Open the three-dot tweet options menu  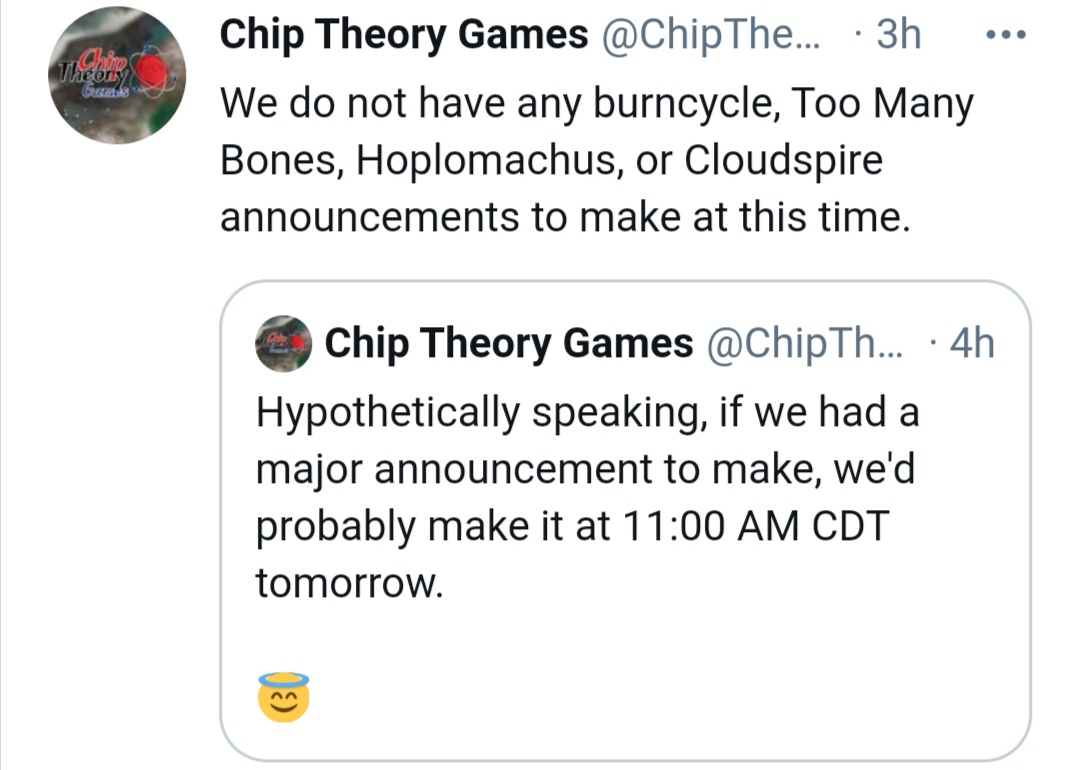(1006, 34)
